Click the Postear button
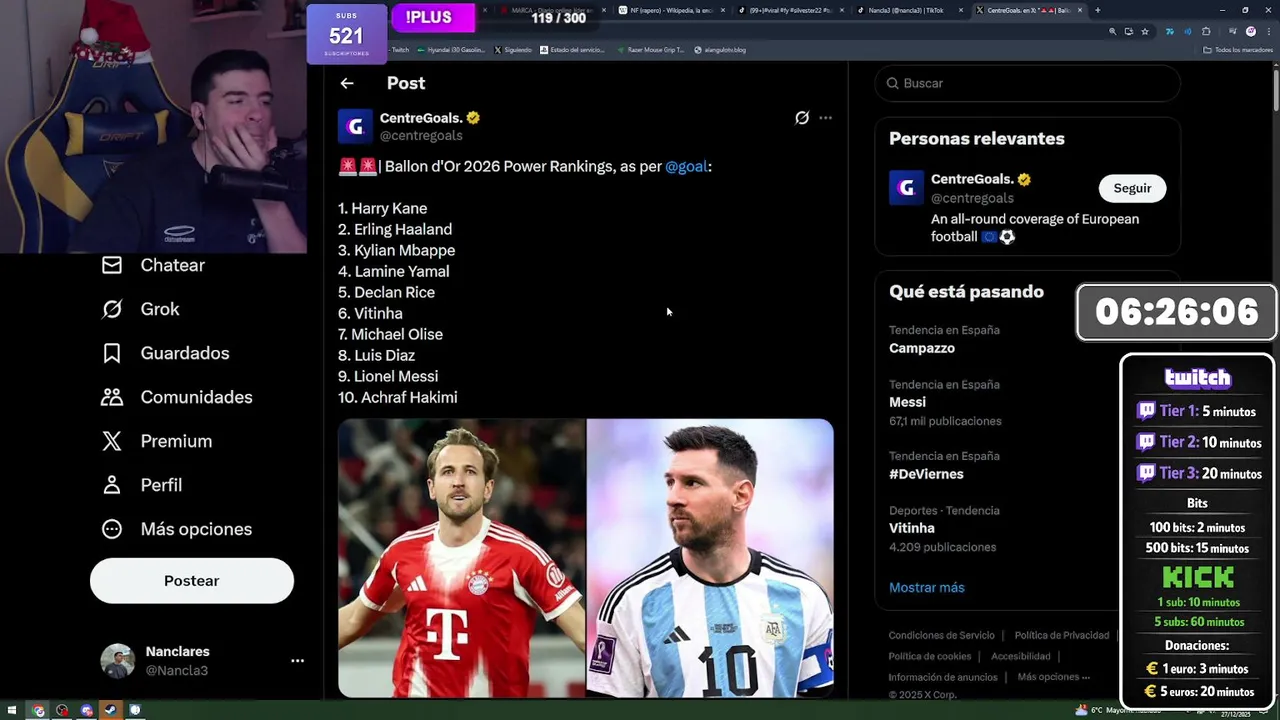 pos(192,581)
